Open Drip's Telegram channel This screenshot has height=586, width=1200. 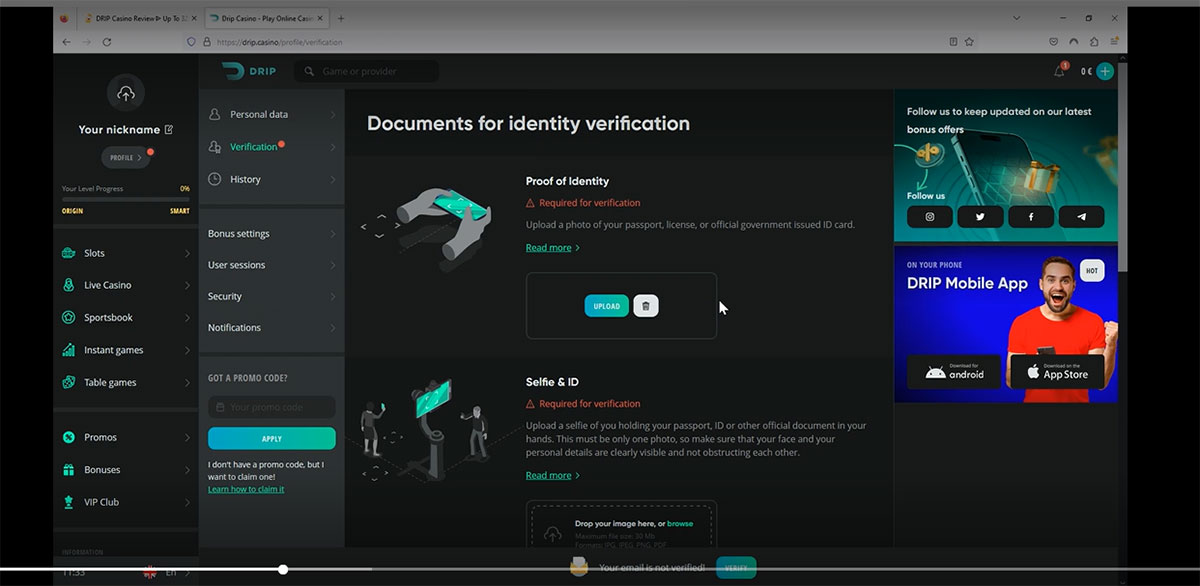coord(1081,216)
